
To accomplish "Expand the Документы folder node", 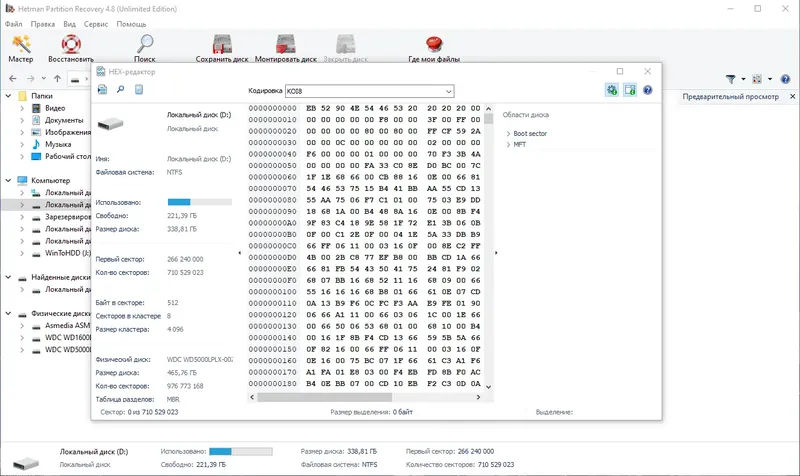I will [22, 120].
